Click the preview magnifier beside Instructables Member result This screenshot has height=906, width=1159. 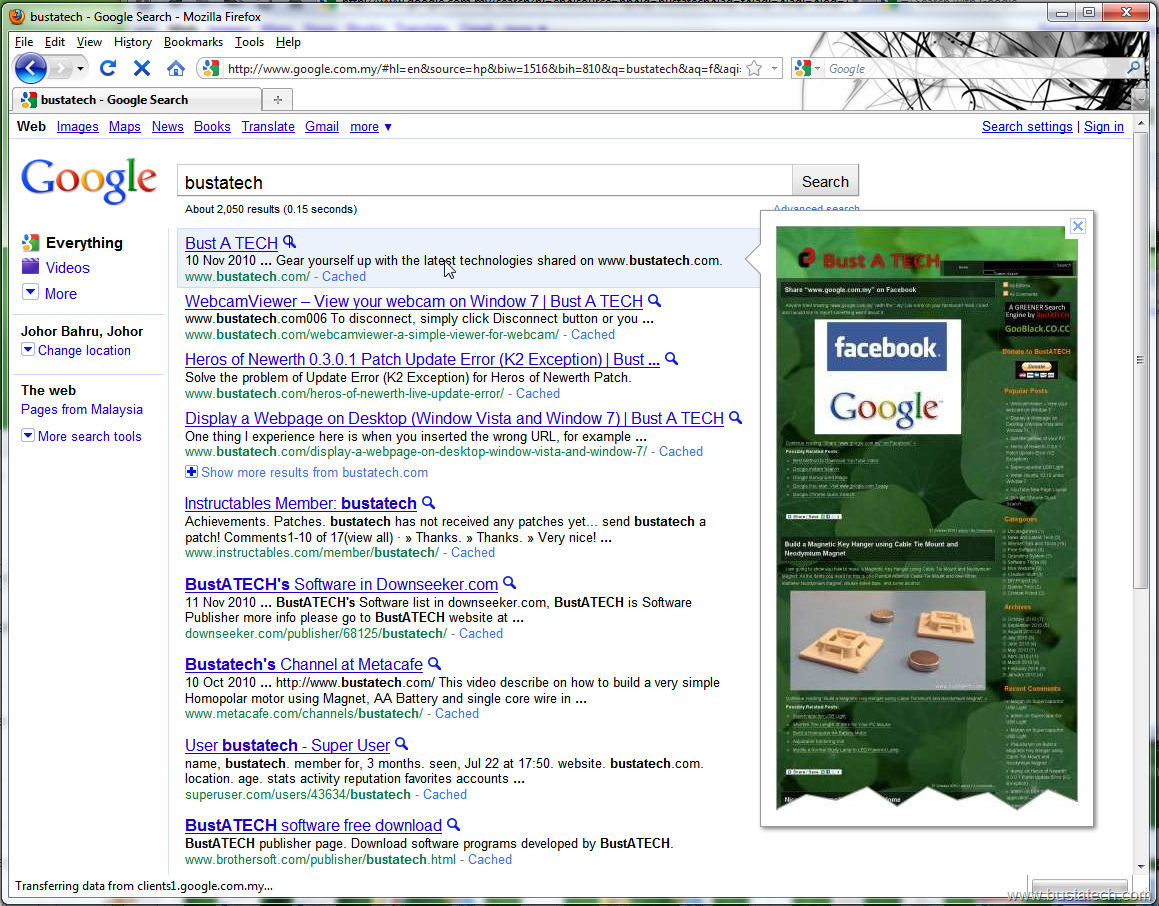tap(429, 503)
